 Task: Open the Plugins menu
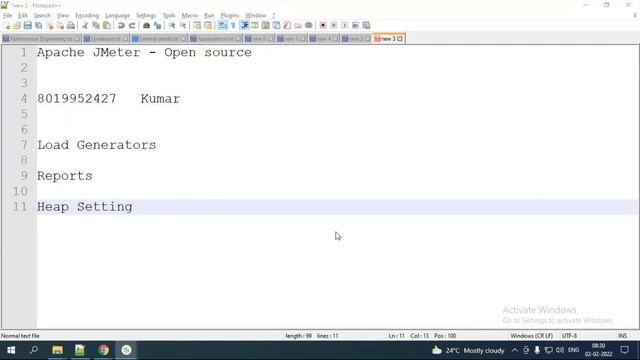click(229, 16)
